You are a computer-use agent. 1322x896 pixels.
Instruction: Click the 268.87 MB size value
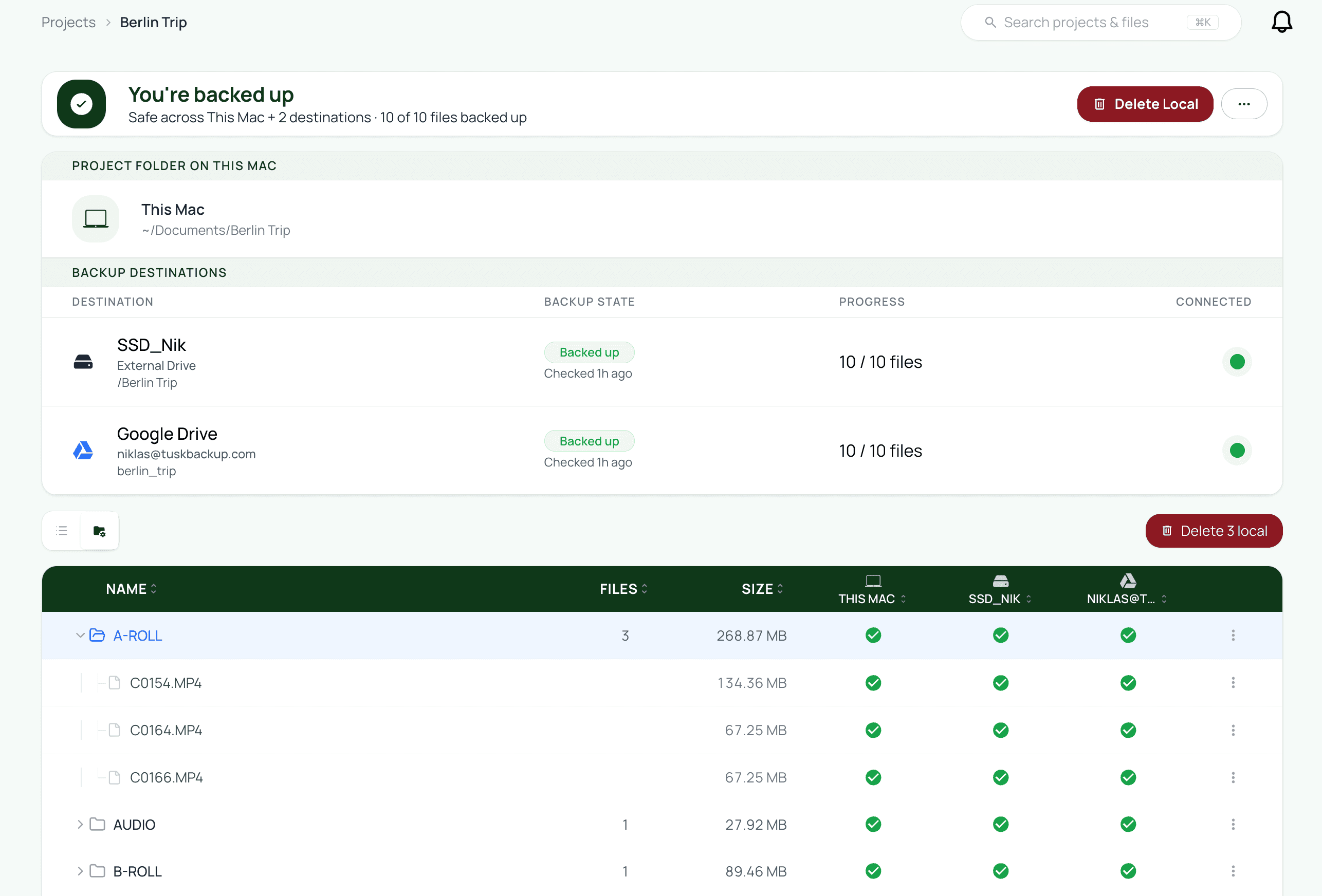(751, 636)
